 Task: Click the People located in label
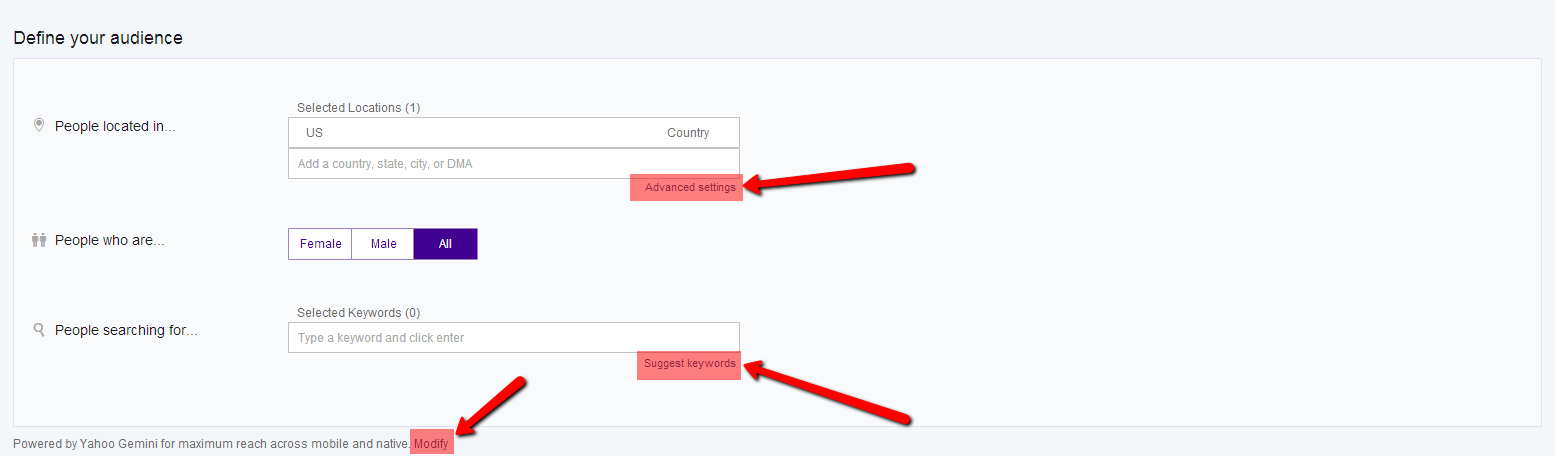(x=115, y=127)
